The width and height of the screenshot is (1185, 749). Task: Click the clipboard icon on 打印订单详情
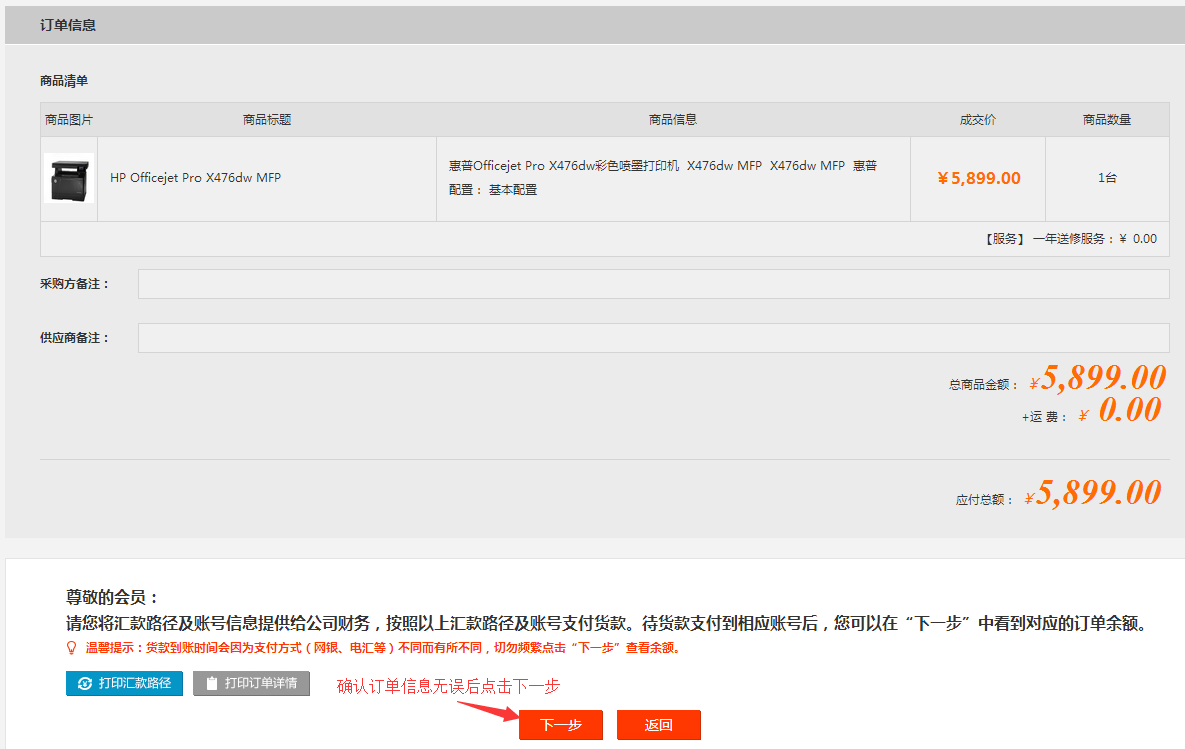(x=212, y=683)
